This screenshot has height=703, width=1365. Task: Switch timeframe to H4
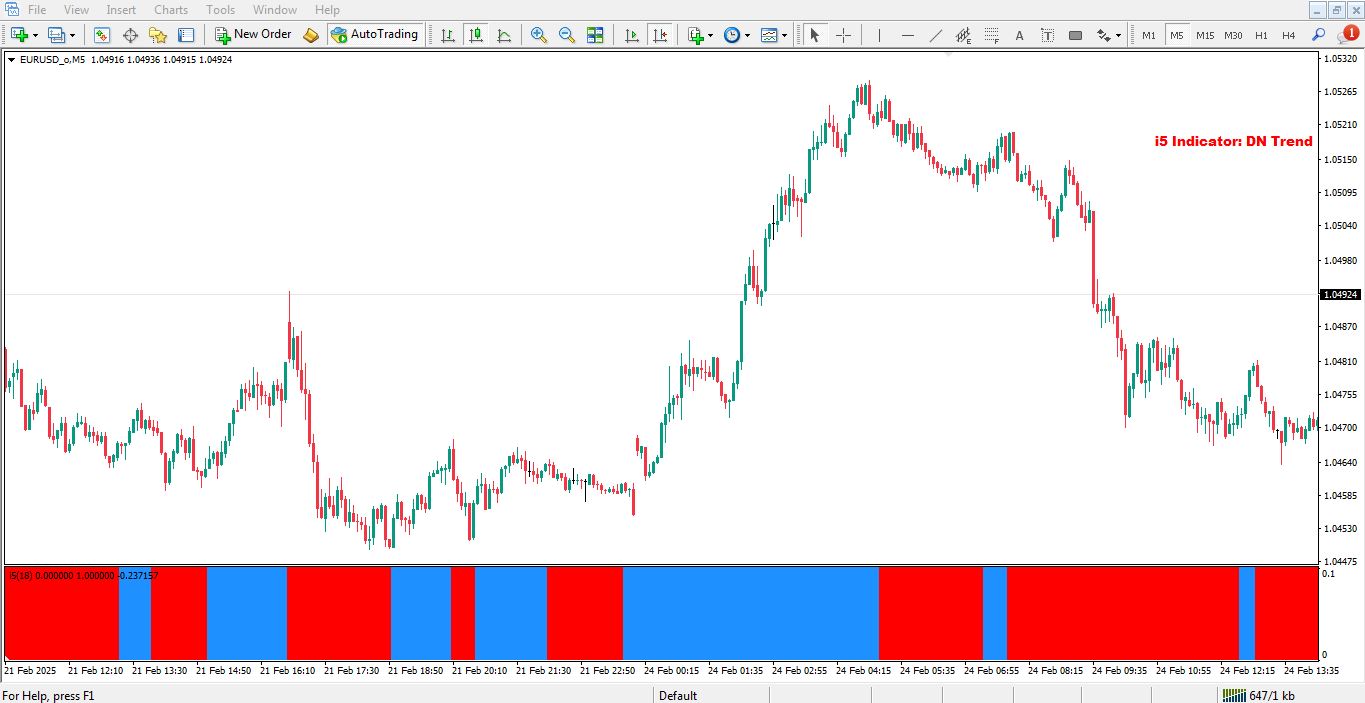point(1289,35)
